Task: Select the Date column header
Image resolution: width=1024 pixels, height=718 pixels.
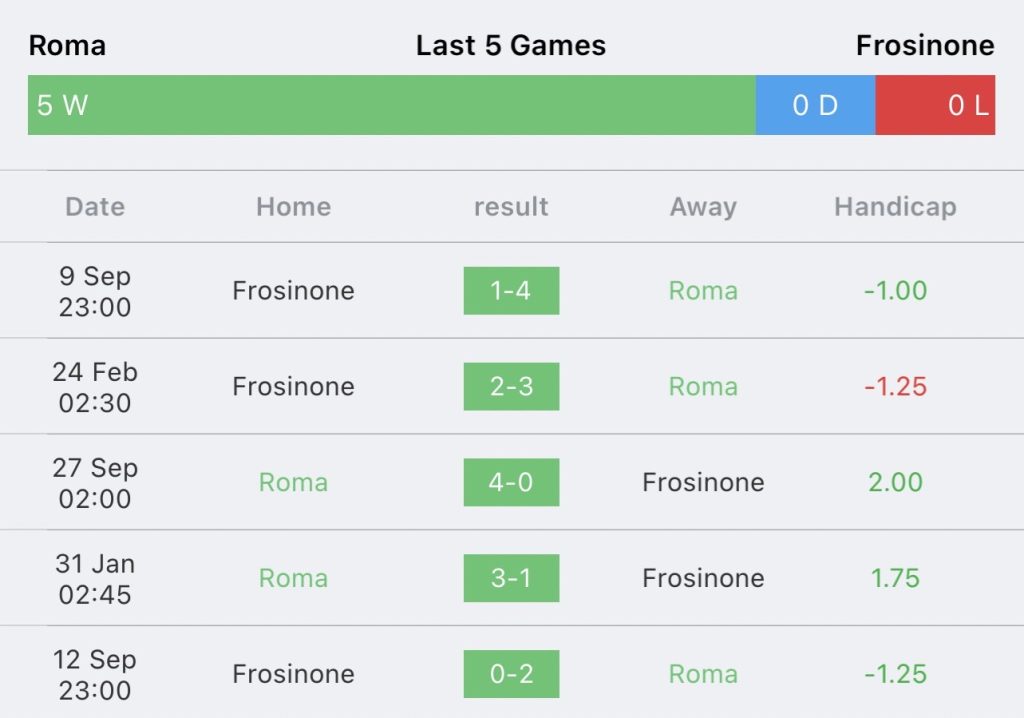Action: click(x=95, y=207)
